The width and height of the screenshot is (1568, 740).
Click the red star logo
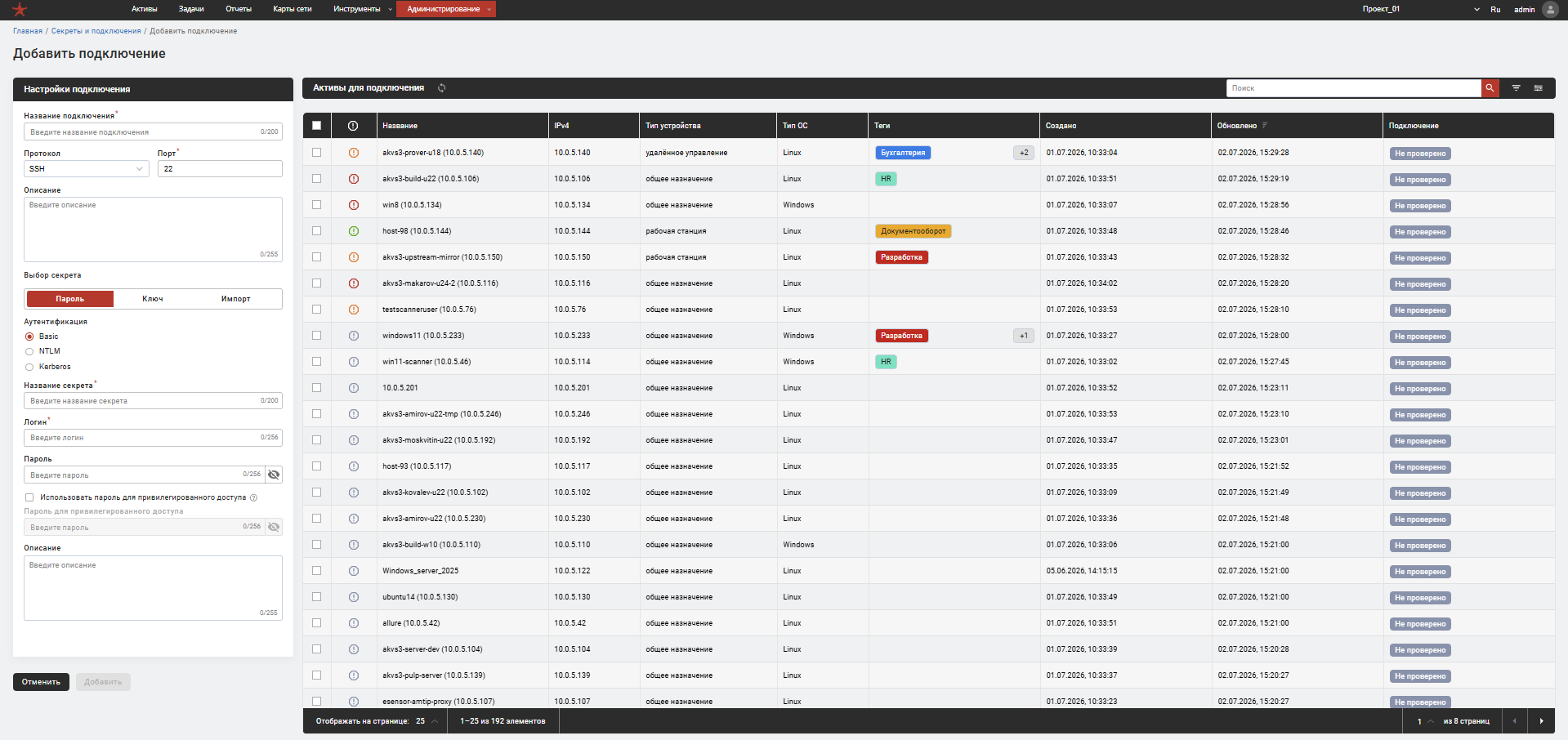[20, 10]
